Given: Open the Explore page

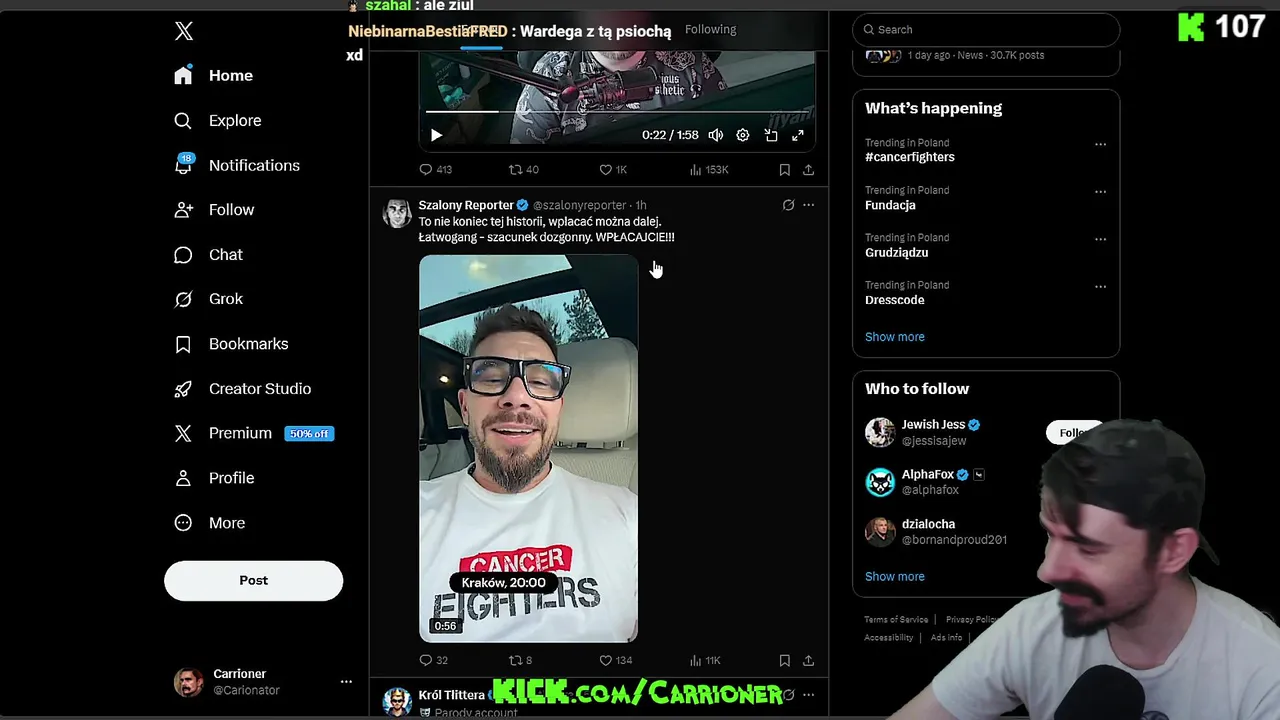Looking at the screenshot, I should pos(218,121).
